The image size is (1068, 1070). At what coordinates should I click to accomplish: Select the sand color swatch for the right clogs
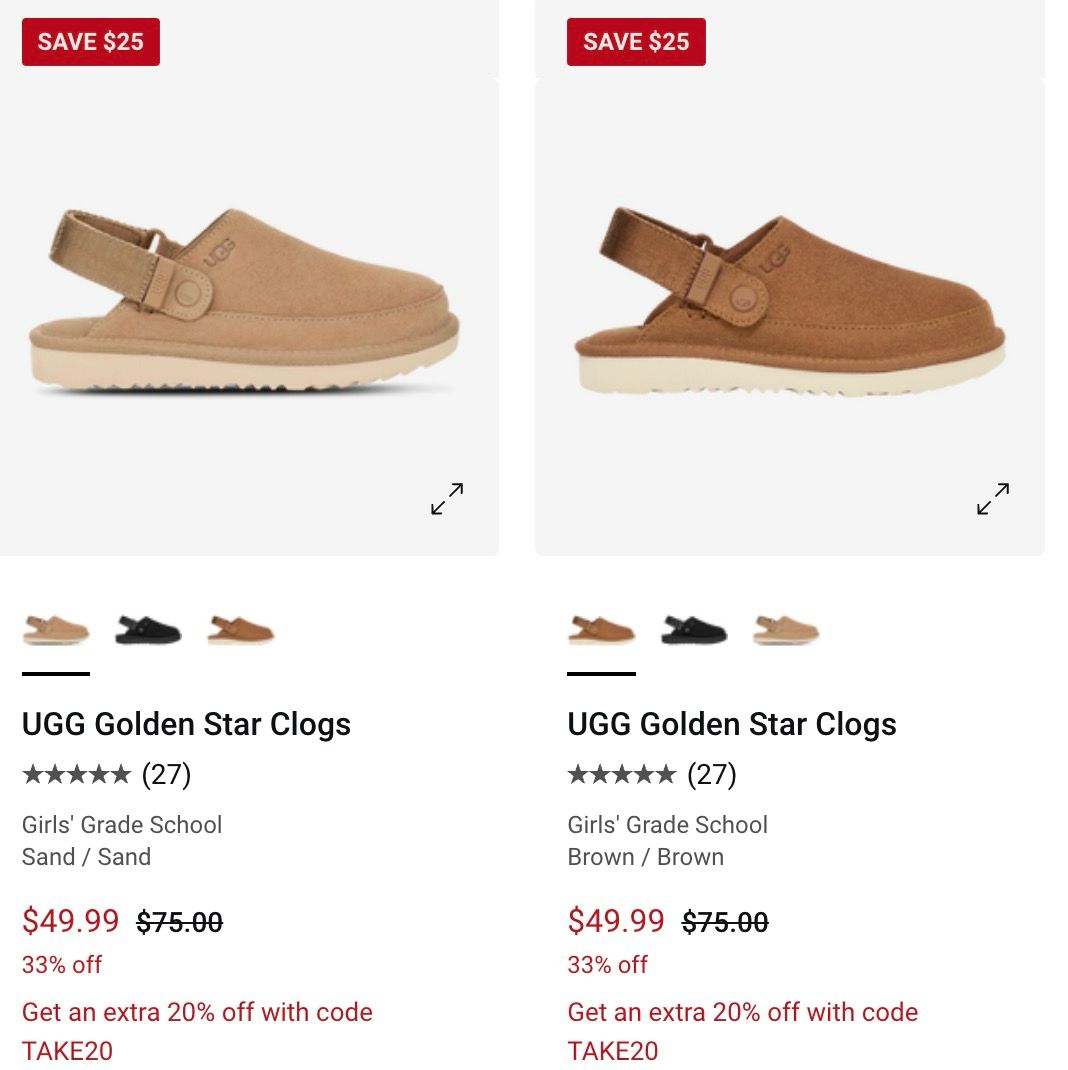click(785, 631)
